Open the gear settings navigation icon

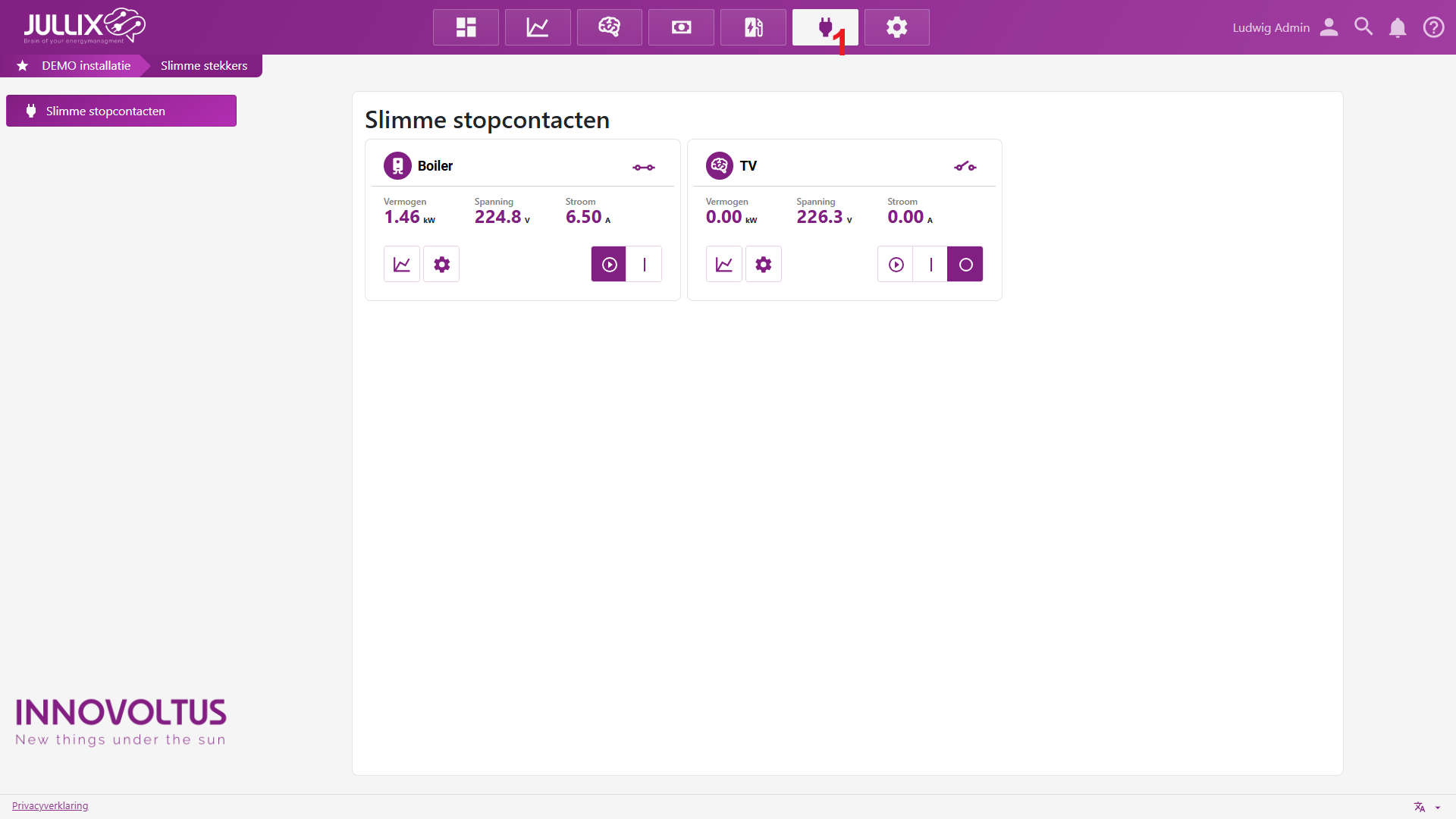pos(896,27)
